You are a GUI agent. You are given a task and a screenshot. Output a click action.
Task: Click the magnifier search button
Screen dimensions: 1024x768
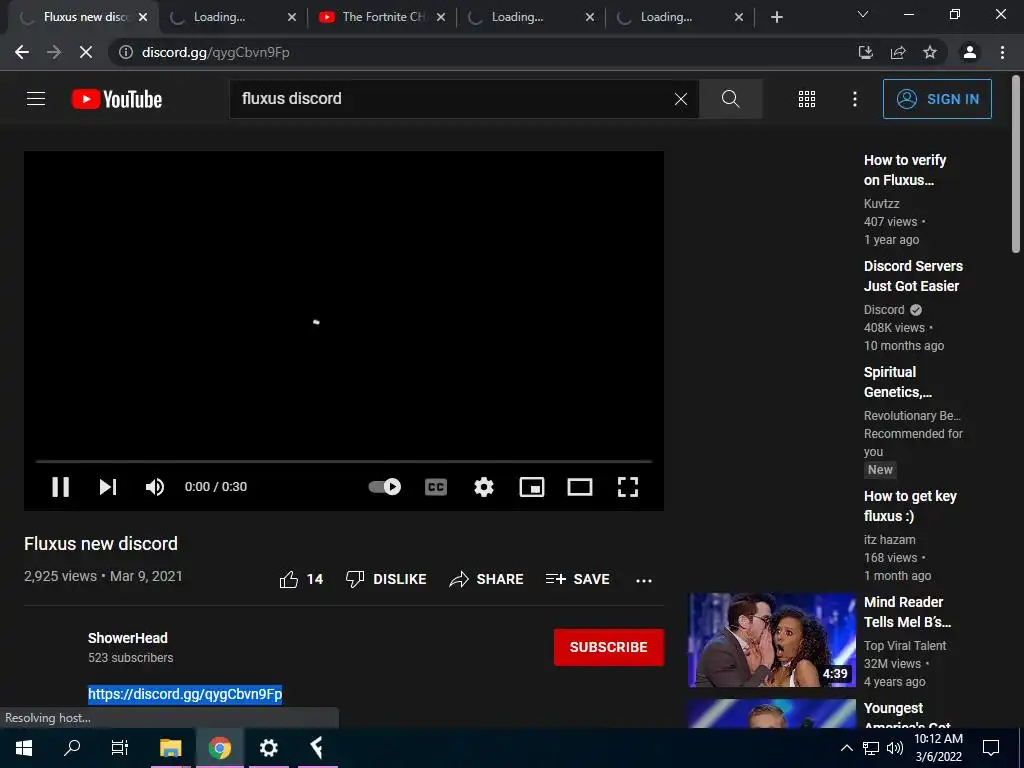point(730,99)
